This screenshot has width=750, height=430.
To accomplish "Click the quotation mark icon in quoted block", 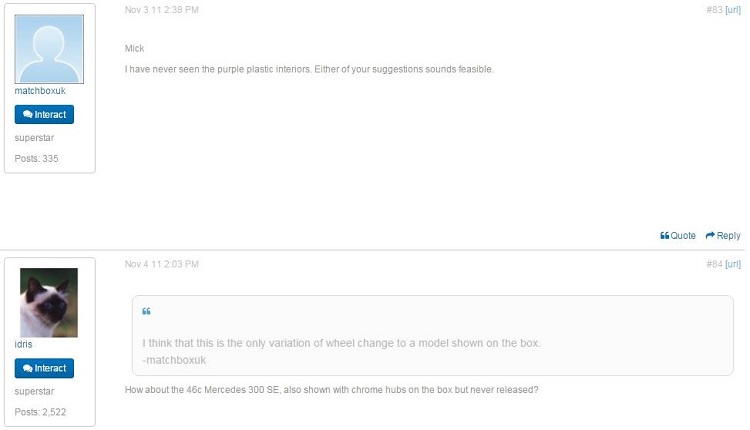I will coord(146,311).
